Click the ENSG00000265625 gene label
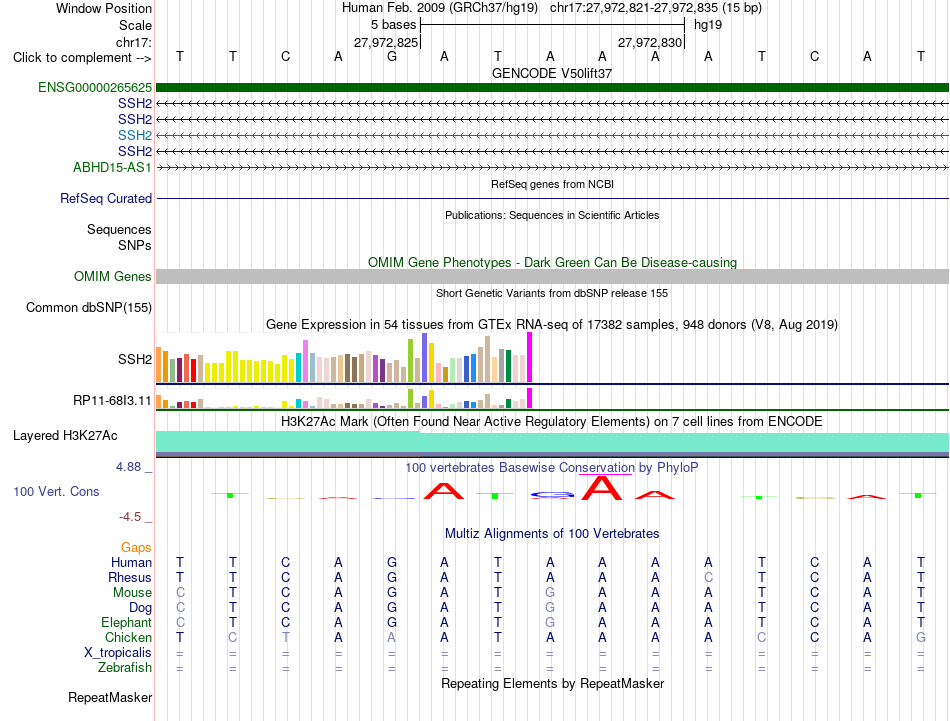Viewport: 950px width, 721px height. [x=95, y=87]
